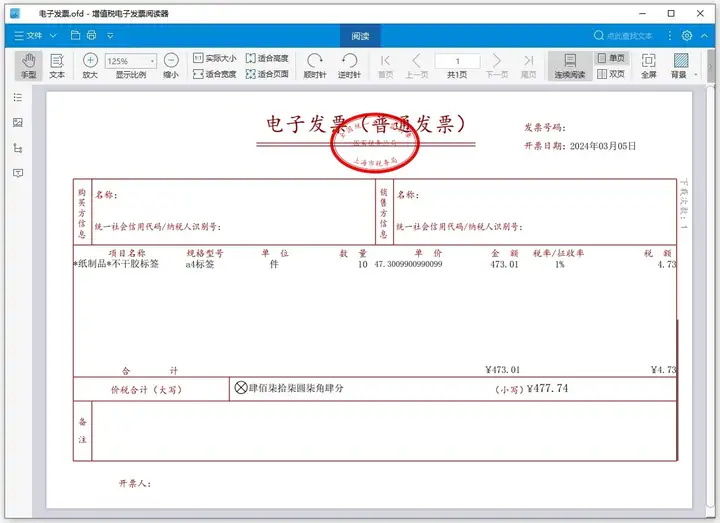This screenshot has height=523, width=720.
Task: Click the unit cell 件
Action: click(274, 264)
